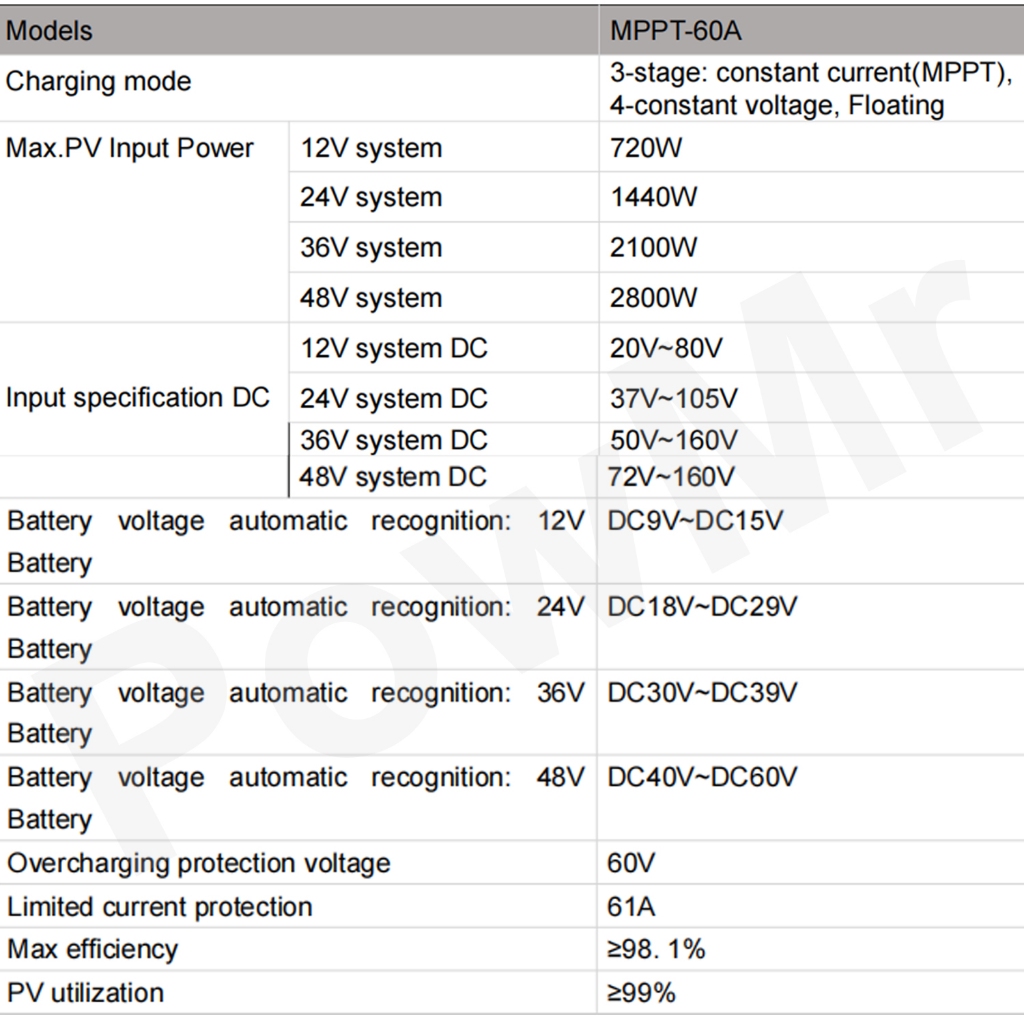
Task: Click the 37V~105V input range
Action: point(674,399)
